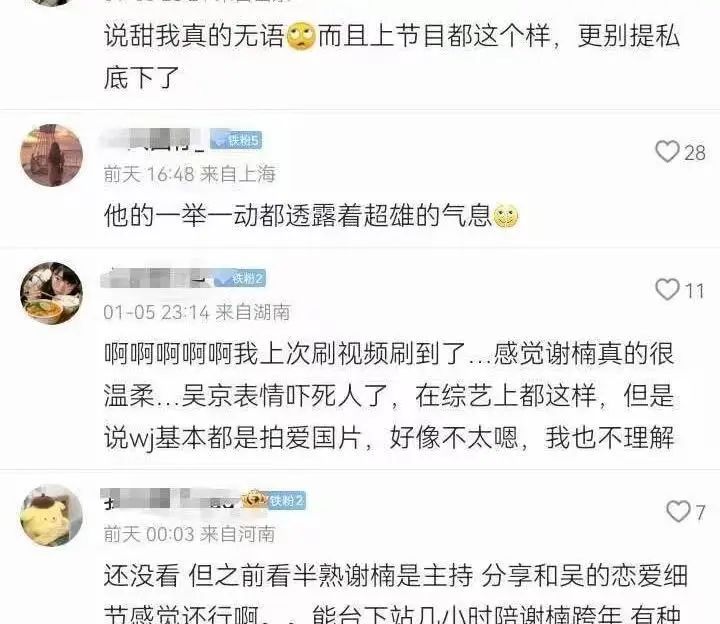This screenshot has width=720, height=624.
Task: Open the Henan commenter's yellow dog avatar
Action: tap(51, 515)
